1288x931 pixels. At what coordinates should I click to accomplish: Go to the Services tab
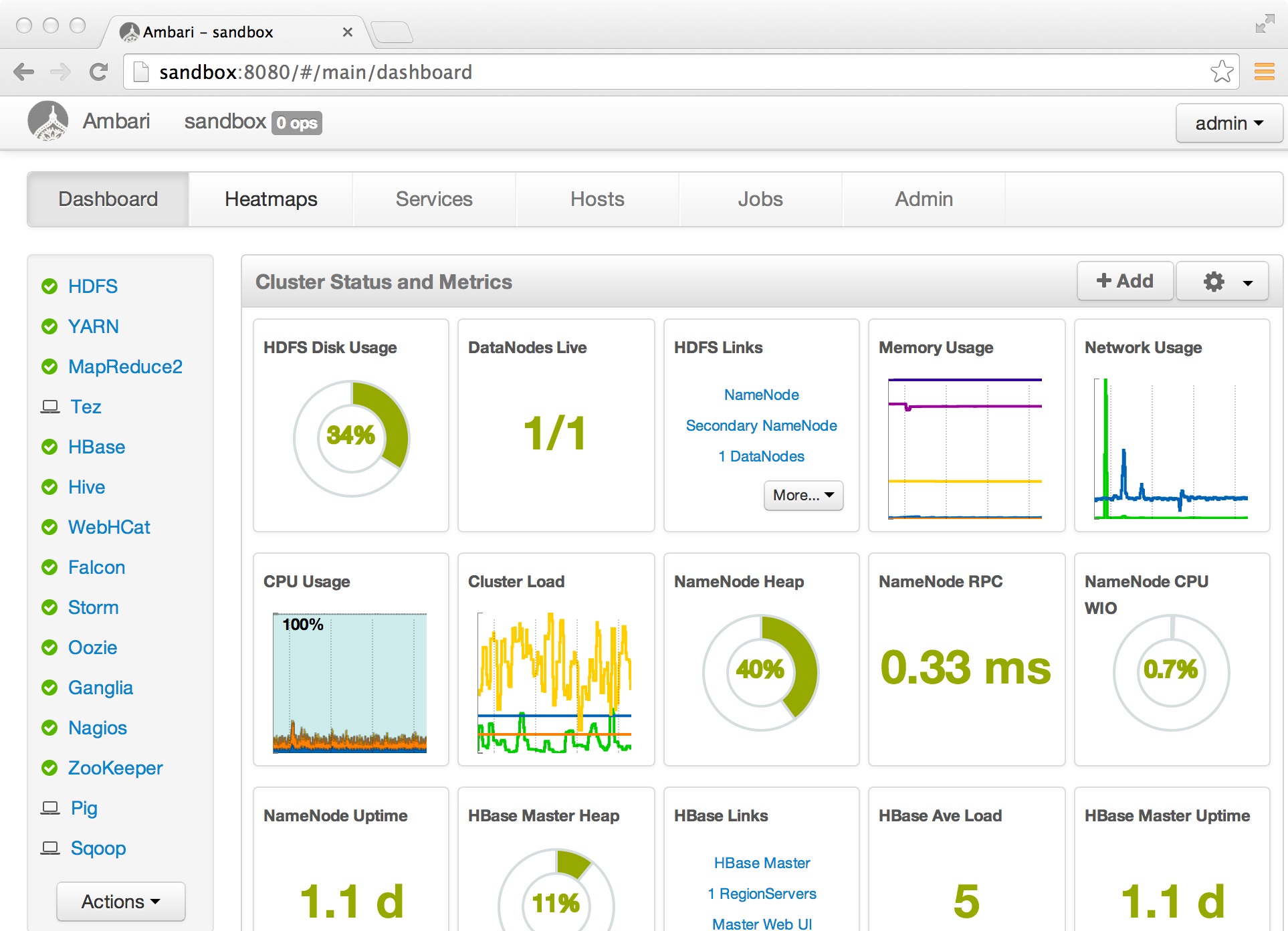434,199
